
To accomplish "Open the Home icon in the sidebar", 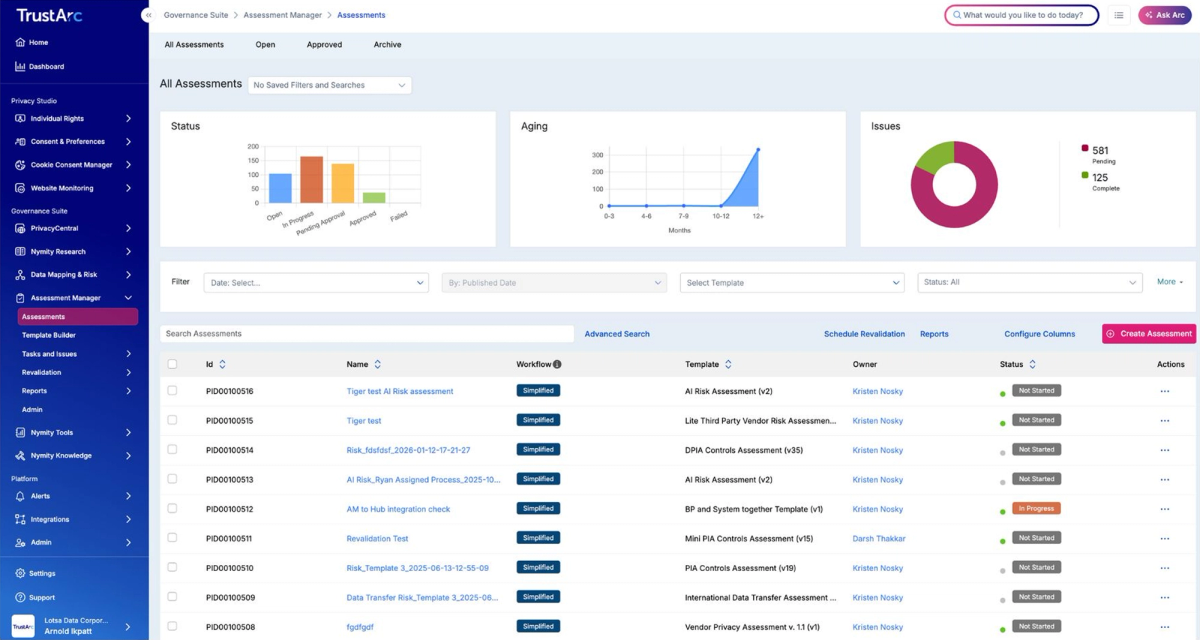I will coord(20,42).
